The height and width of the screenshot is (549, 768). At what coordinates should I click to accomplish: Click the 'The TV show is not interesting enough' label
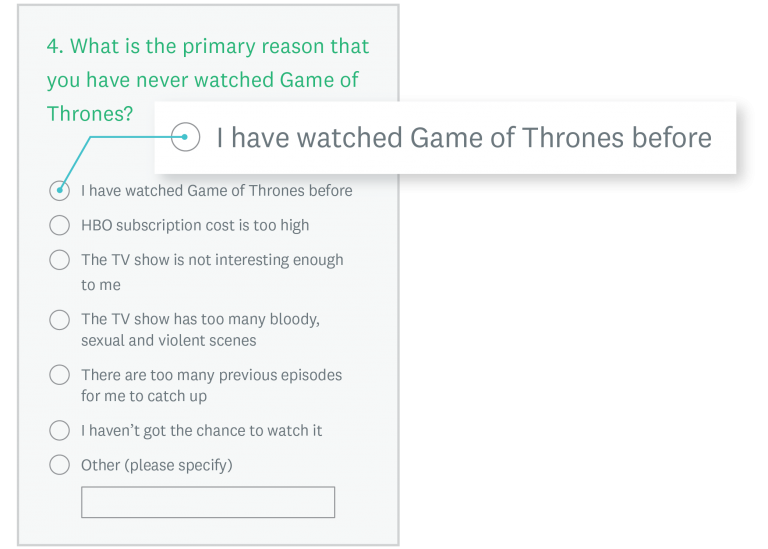(x=211, y=260)
